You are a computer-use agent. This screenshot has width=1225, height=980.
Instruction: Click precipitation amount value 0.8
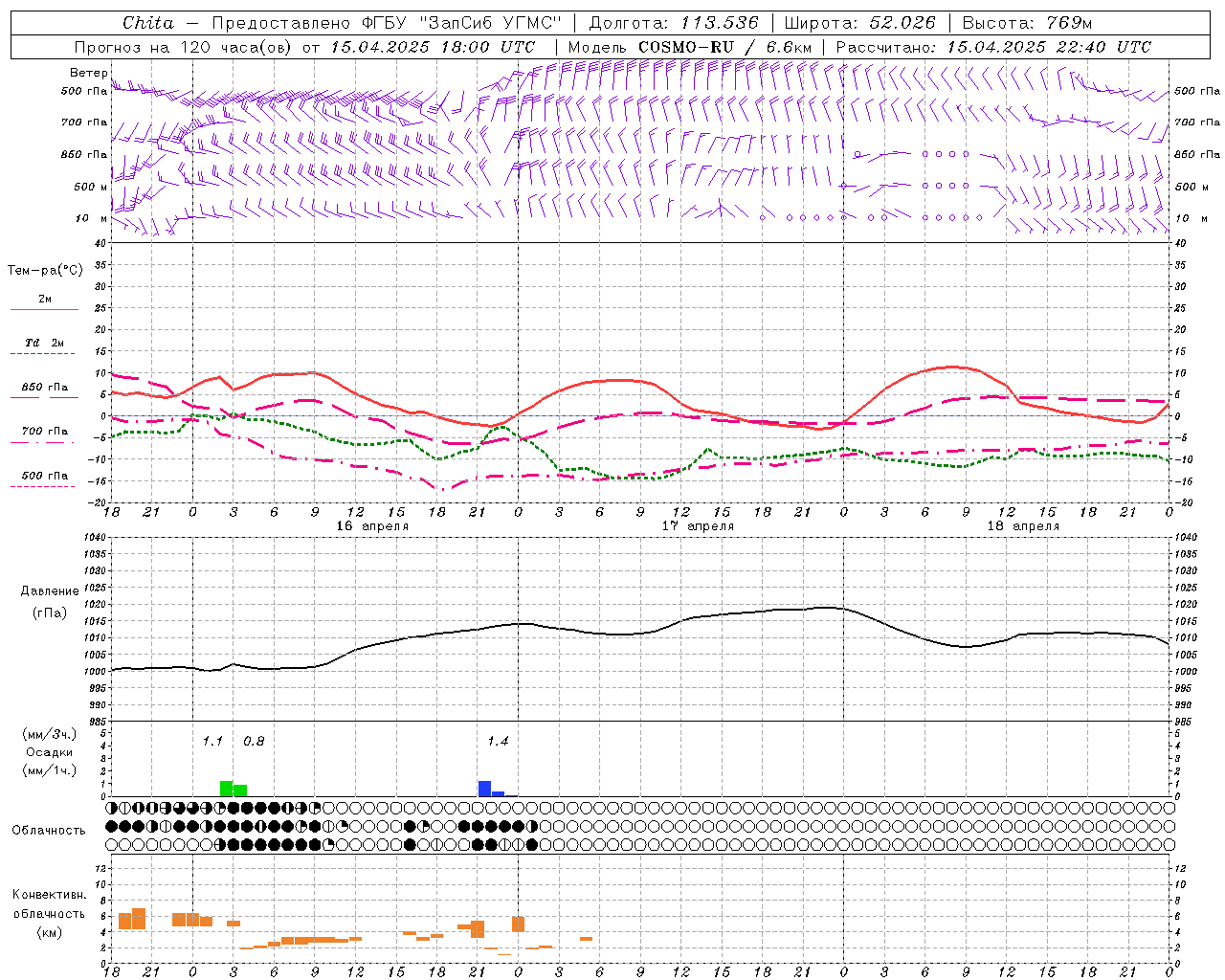point(254,741)
